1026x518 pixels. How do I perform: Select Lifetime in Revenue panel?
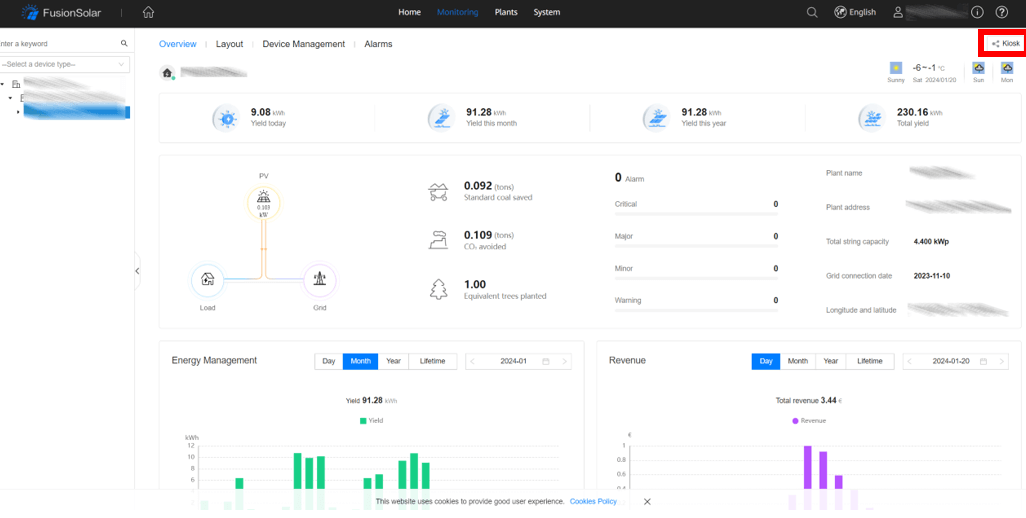tap(870, 361)
